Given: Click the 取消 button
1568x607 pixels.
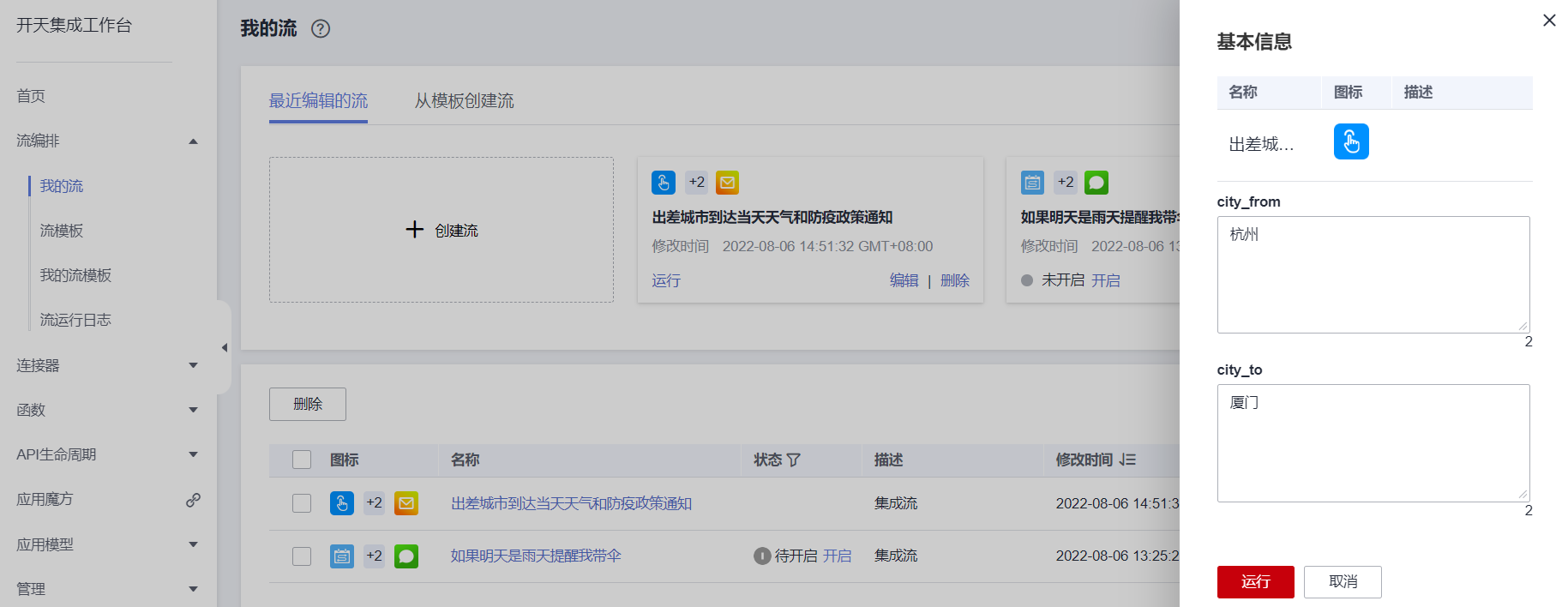Looking at the screenshot, I should 1343,582.
